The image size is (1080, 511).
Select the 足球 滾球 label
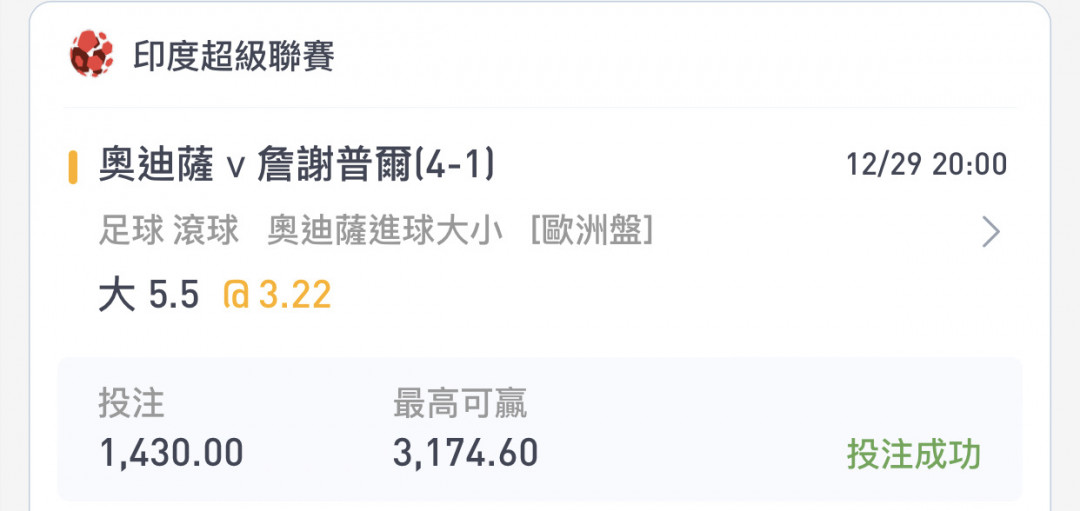(x=168, y=232)
